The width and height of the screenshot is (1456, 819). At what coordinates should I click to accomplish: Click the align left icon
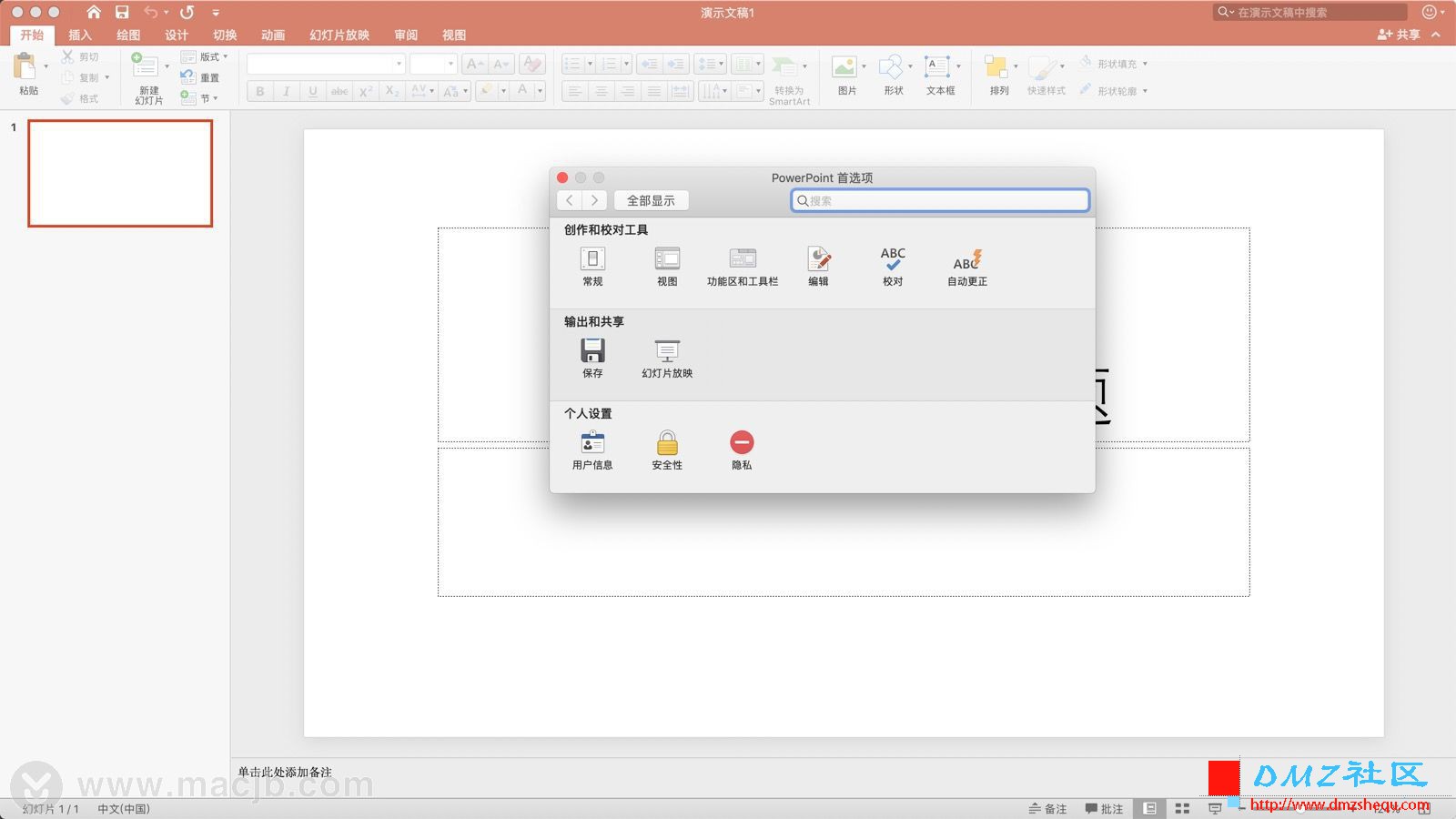[574, 91]
